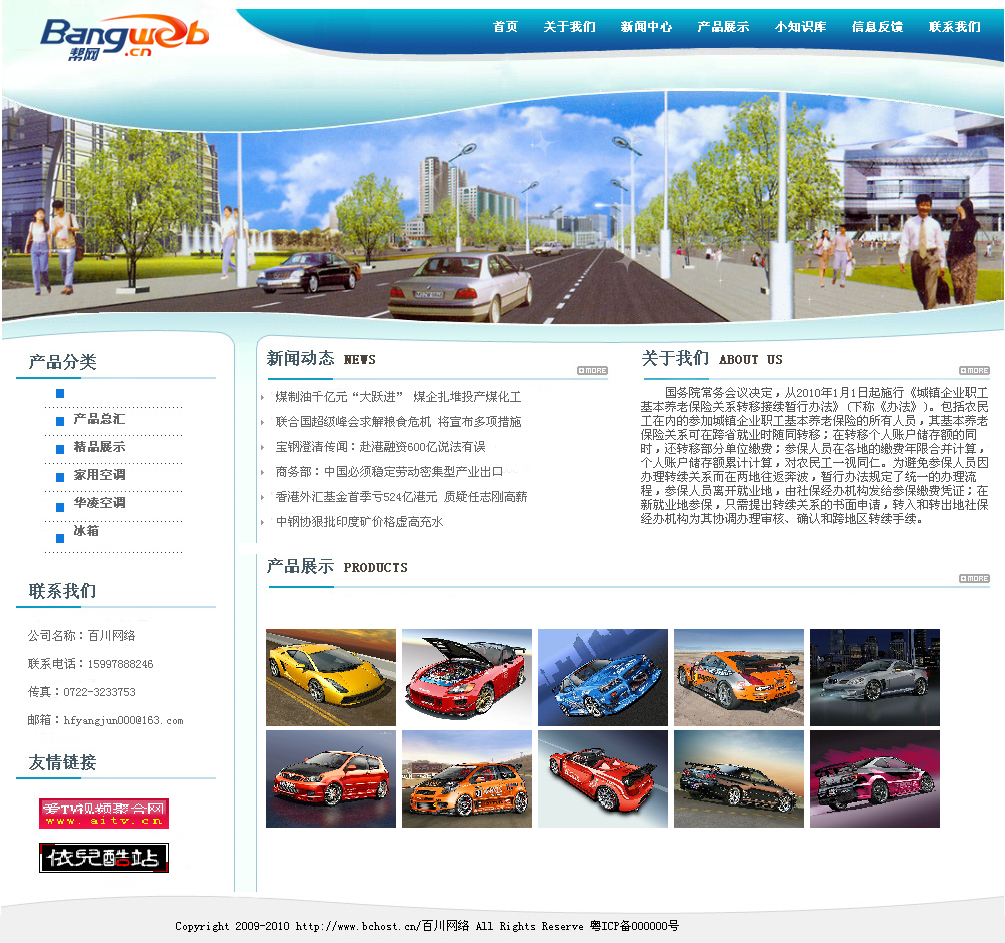Click the MORE icon beside 新闻动态 NEWS
The image size is (1005, 943).
pyautogui.click(x=592, y=371)
